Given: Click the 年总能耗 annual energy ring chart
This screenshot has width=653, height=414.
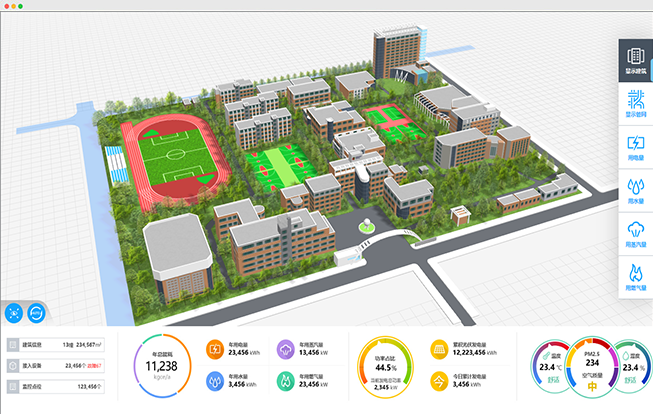Looking at the screenshot, I should 162,365.
